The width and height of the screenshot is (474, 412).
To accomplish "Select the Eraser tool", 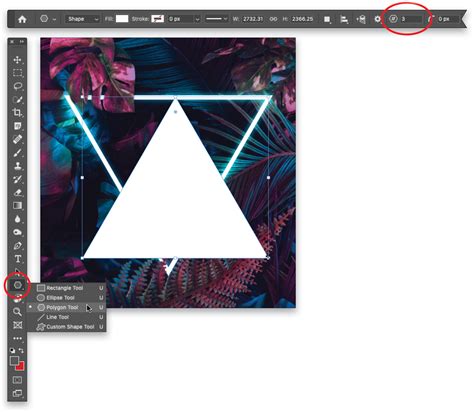I will [x=17, y=192].
